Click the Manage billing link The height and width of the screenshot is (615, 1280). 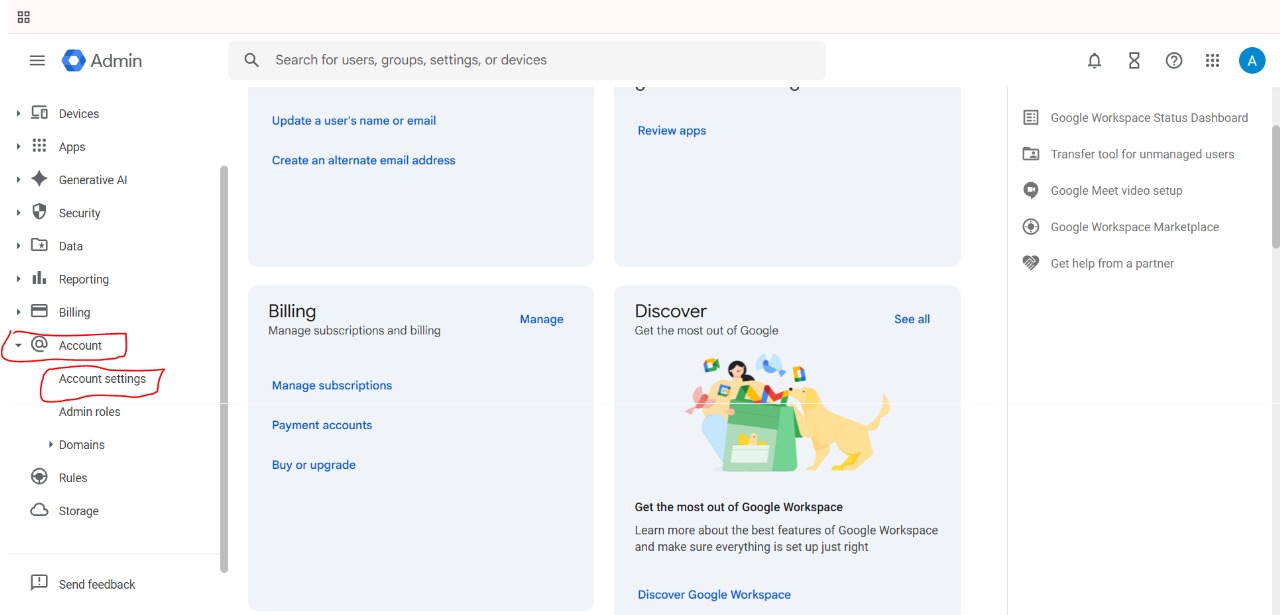pos(541,319)
